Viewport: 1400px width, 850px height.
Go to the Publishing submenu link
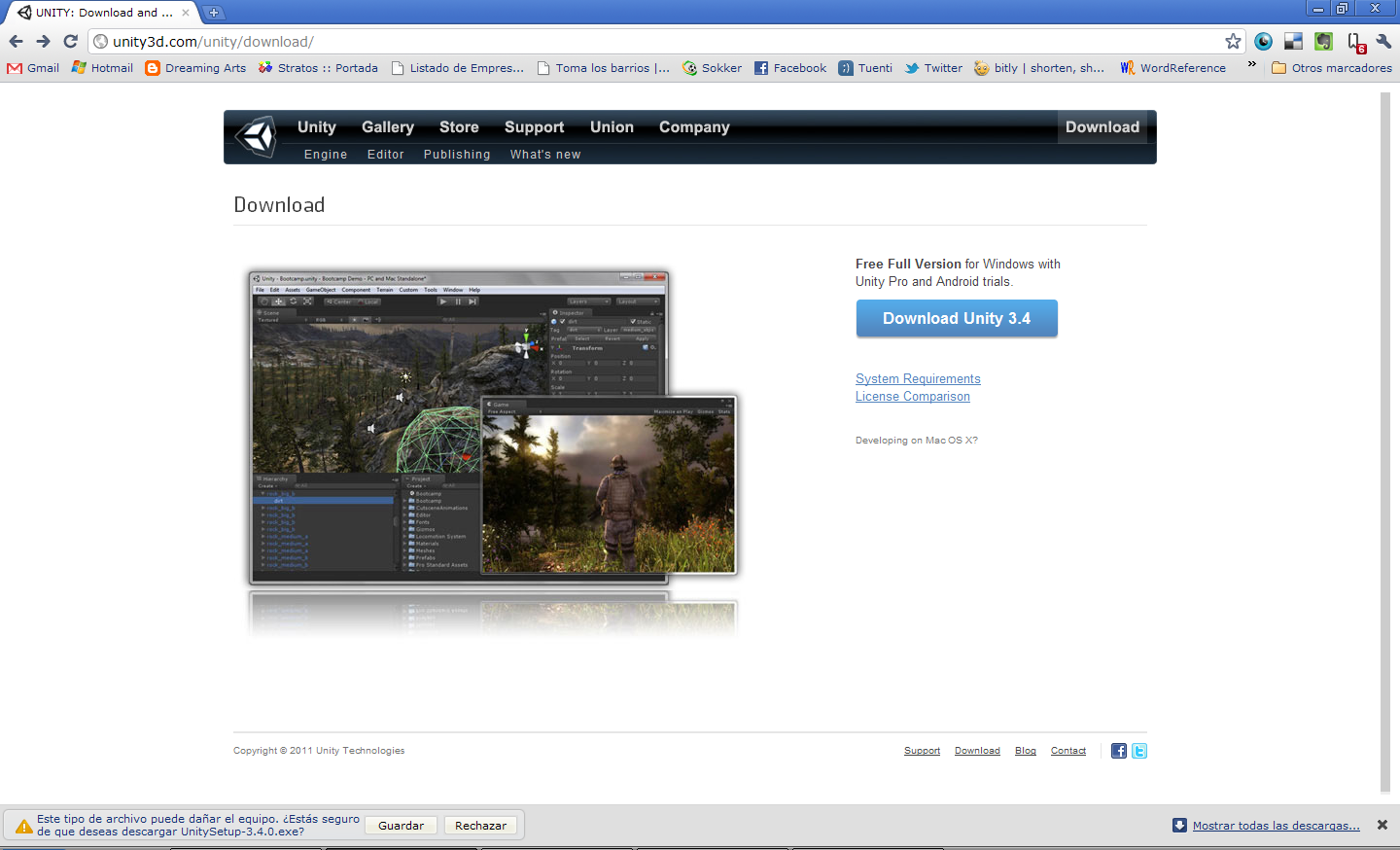coord(457,155)
